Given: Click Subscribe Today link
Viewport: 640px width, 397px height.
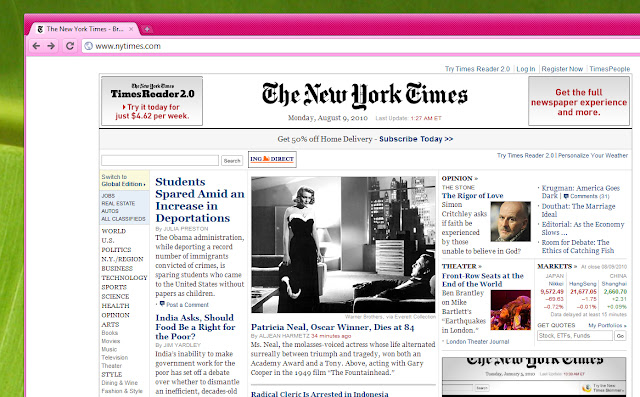Looking at the screenshot, I should pos(416,139).
